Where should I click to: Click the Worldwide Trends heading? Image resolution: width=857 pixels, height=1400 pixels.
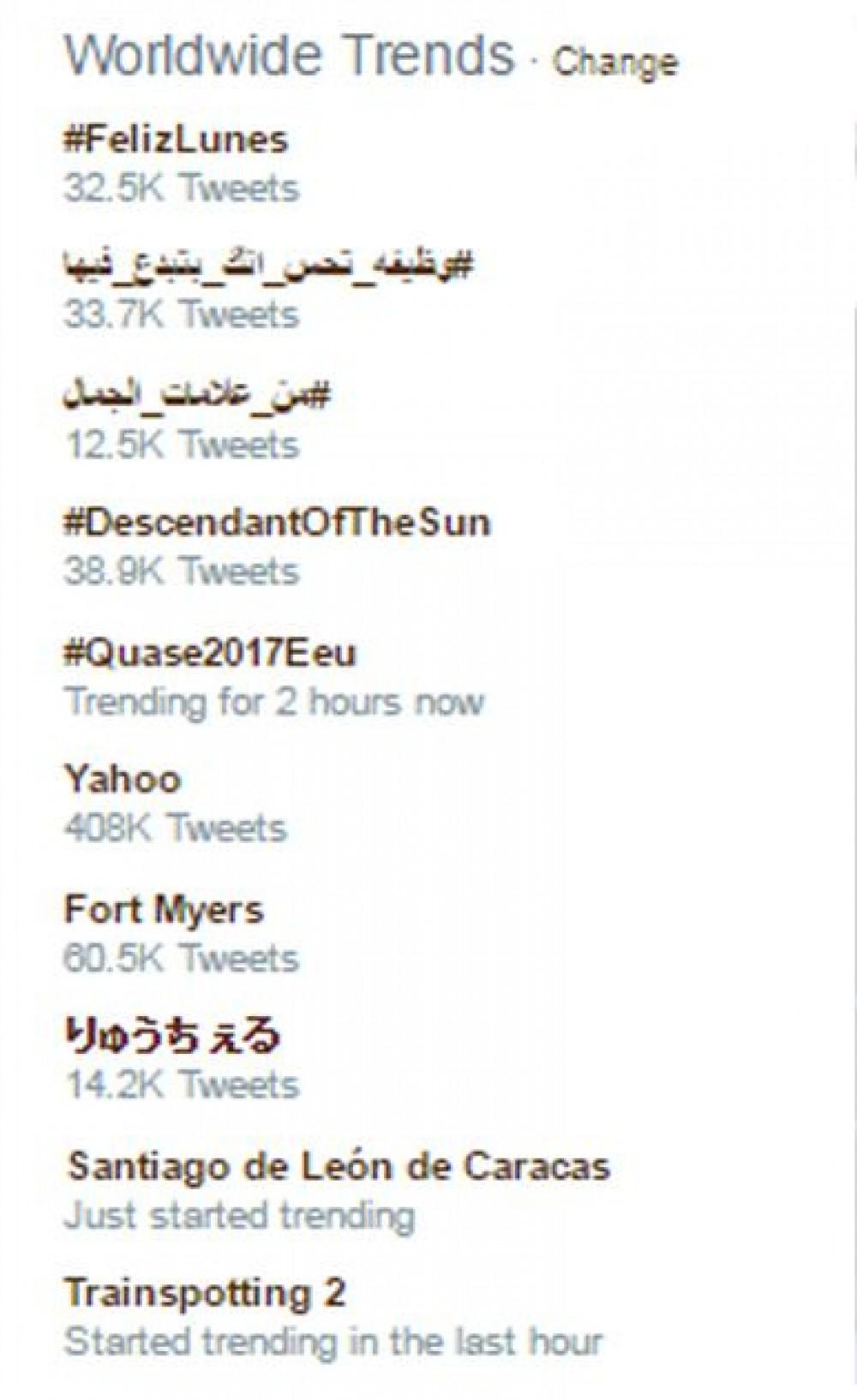[290, 56]
